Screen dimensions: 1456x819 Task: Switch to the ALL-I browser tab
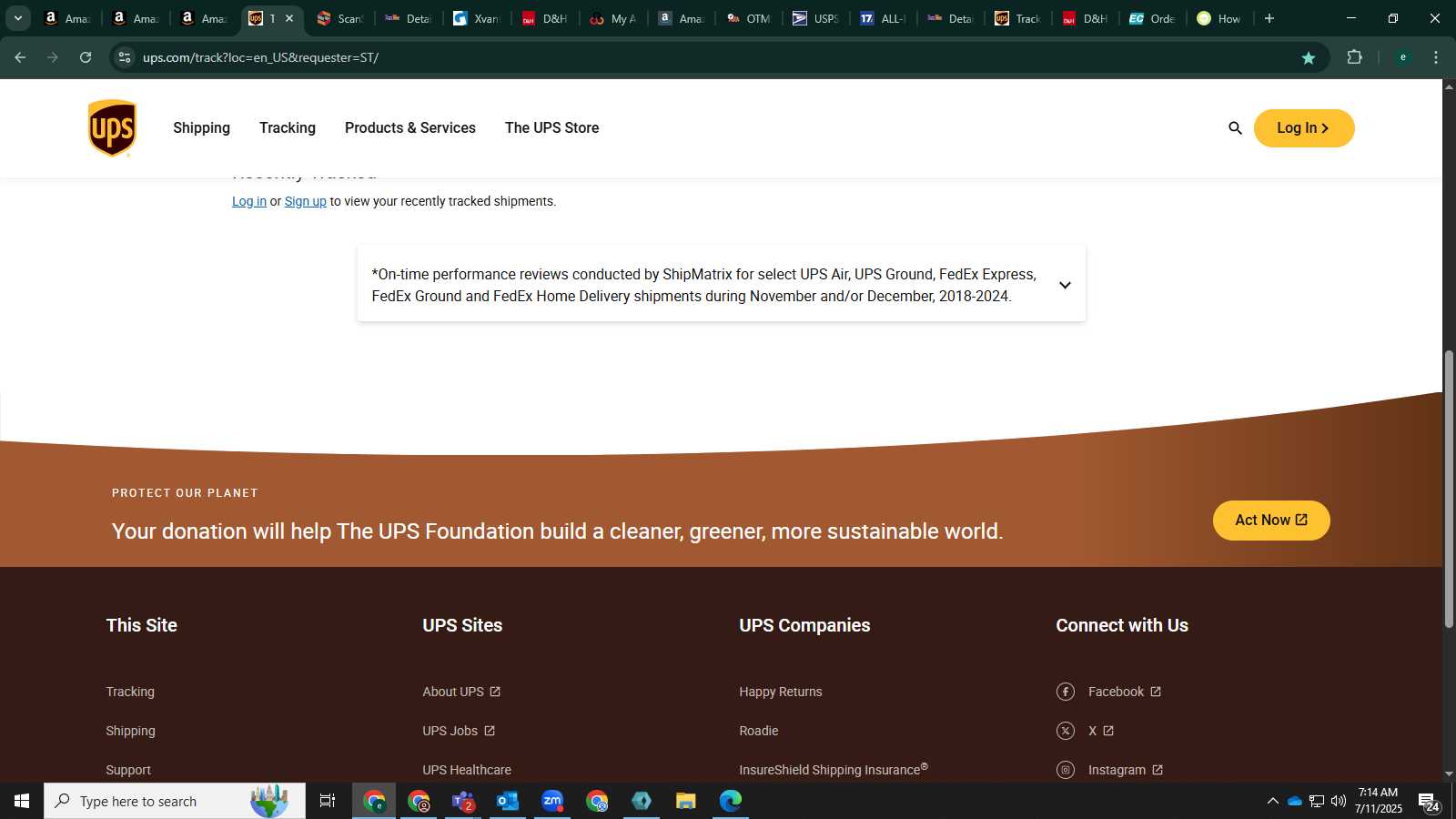click(x=883, y=18)
